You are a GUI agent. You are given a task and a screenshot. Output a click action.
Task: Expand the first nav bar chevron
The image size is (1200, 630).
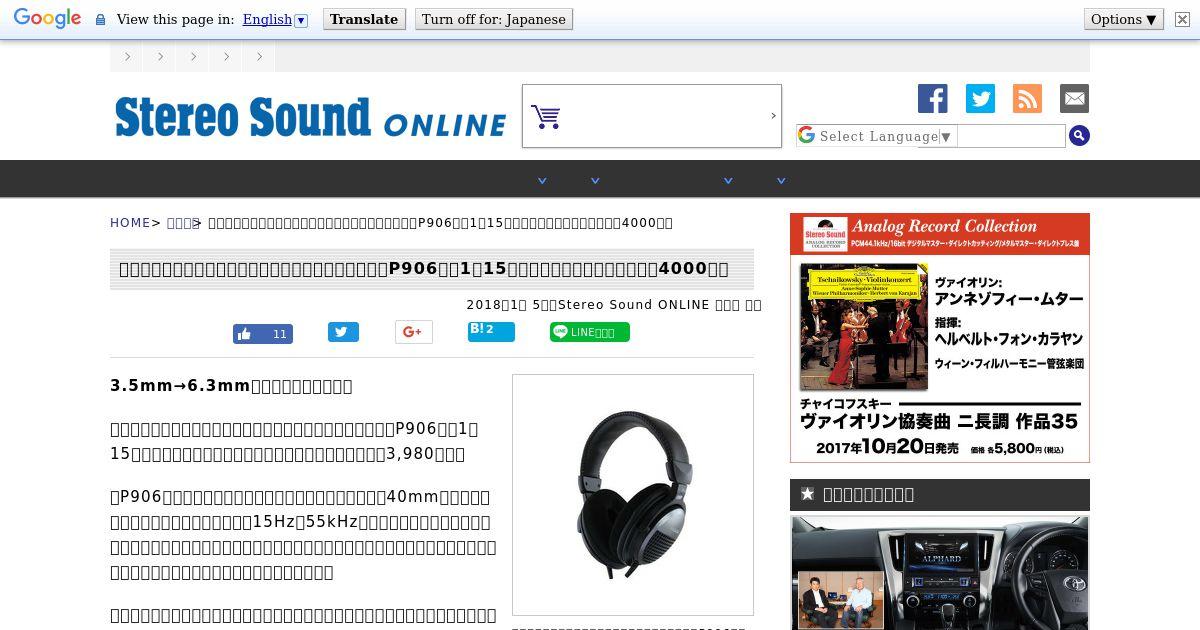click(542, 181)
